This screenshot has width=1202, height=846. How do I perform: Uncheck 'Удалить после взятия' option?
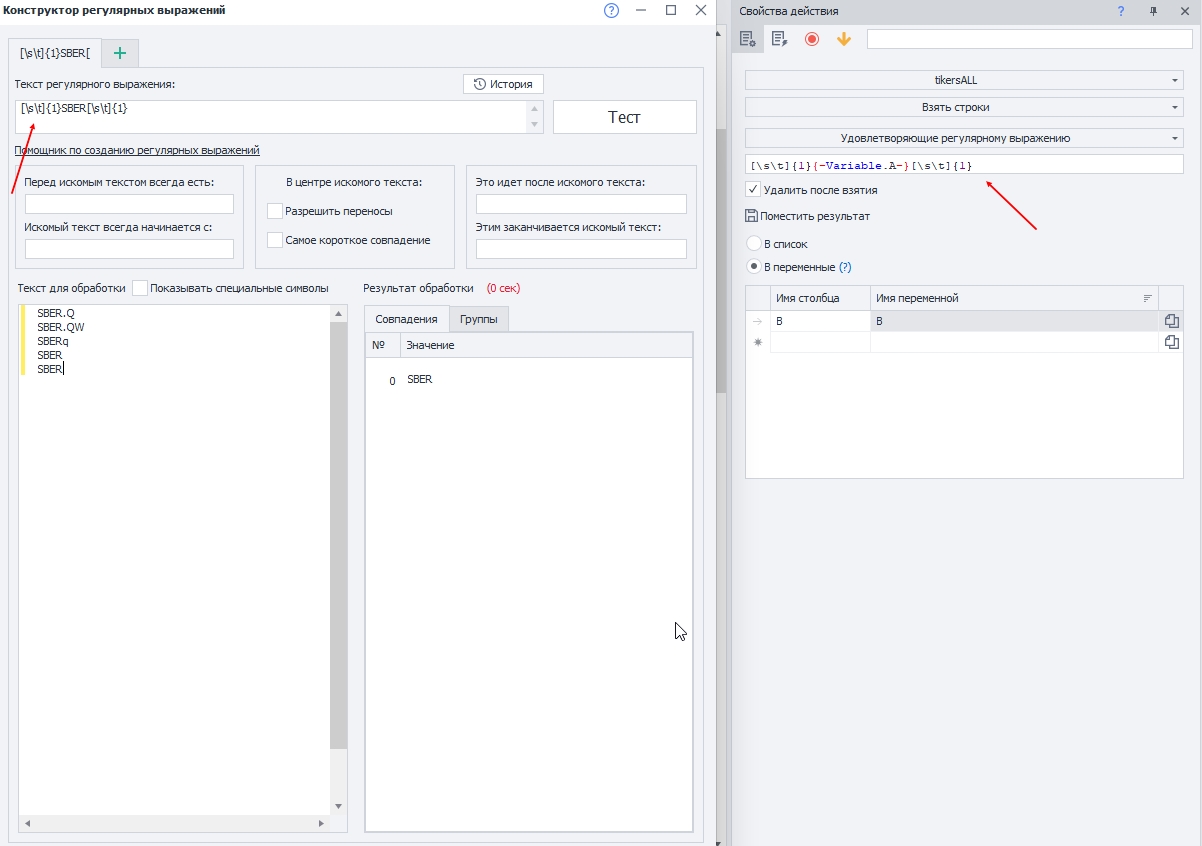coord(753,189)
